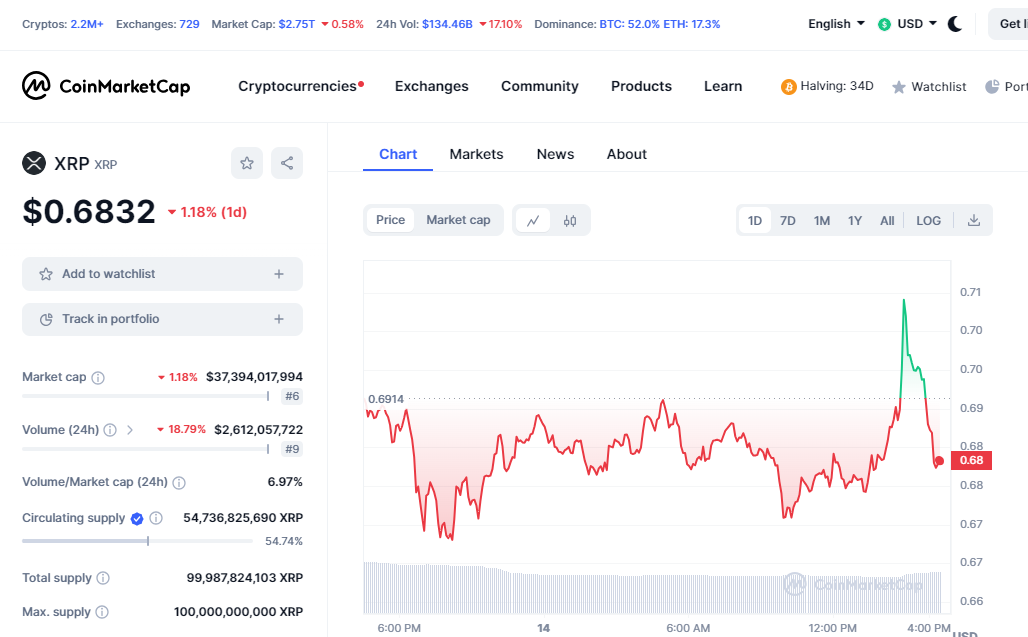Show Market cap info tooltip icon

[x=98, y=377]
